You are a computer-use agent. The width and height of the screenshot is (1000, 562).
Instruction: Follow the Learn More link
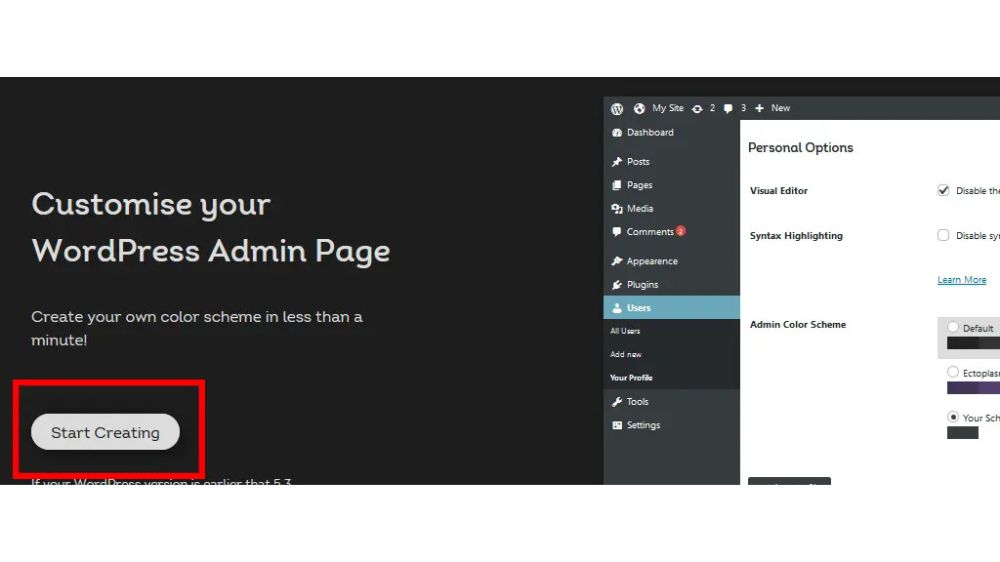pos(962,279)
